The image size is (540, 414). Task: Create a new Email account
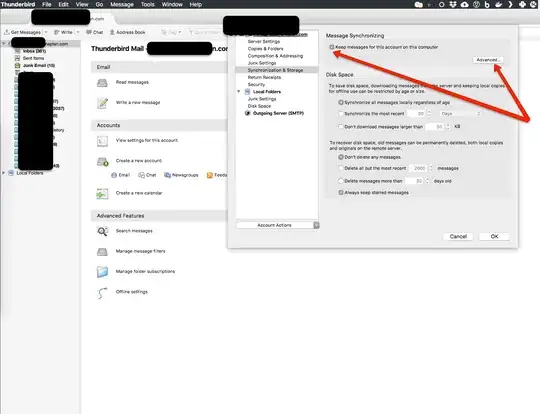coord(121,175)
